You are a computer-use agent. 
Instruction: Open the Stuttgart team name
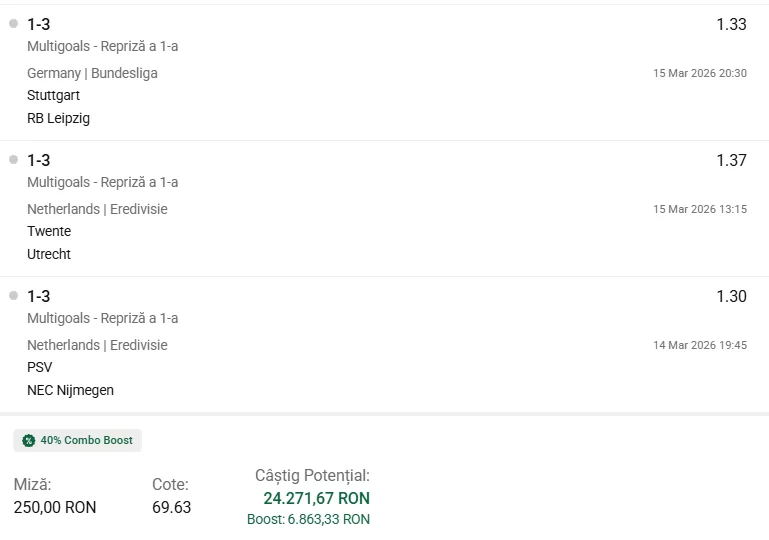tap(53, 96)
